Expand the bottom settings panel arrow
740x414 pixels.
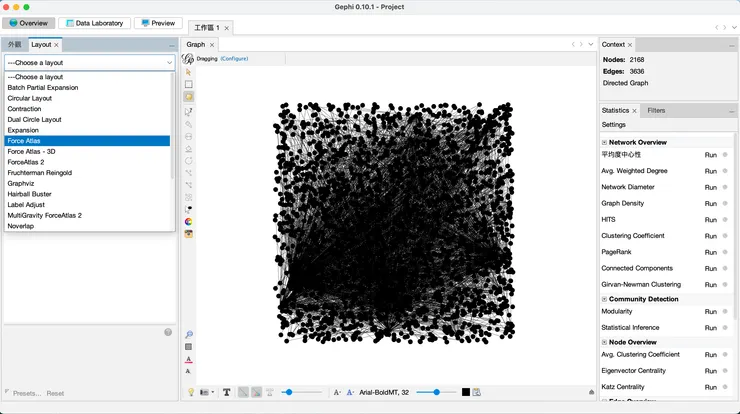coord(591,392)
